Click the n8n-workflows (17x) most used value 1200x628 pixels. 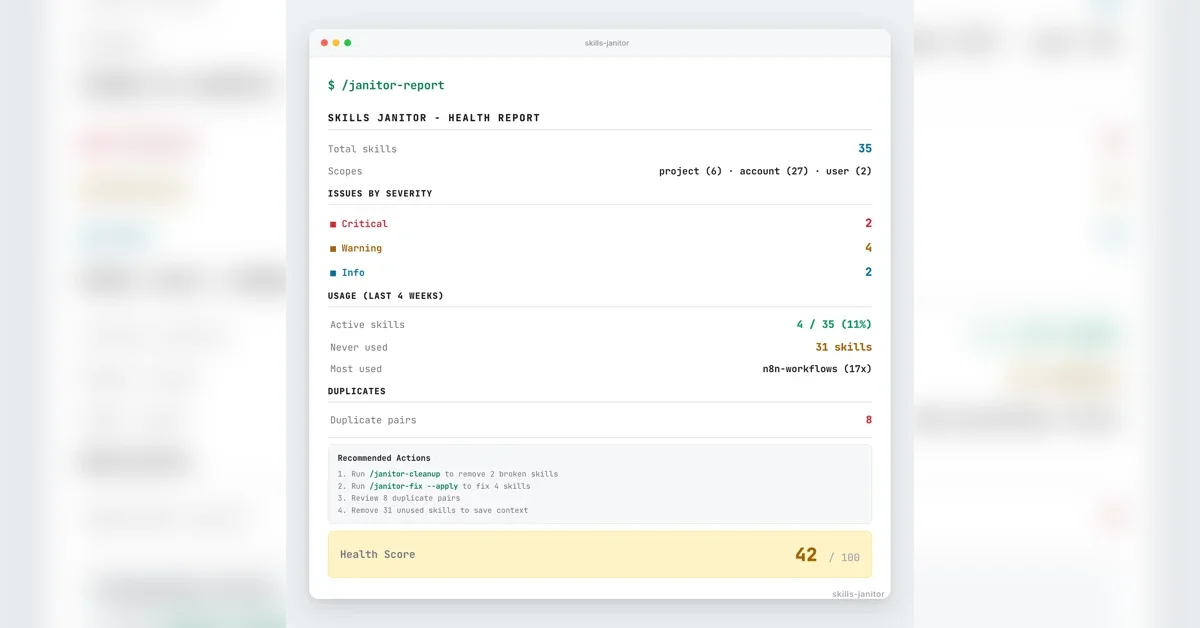point(817,369)
